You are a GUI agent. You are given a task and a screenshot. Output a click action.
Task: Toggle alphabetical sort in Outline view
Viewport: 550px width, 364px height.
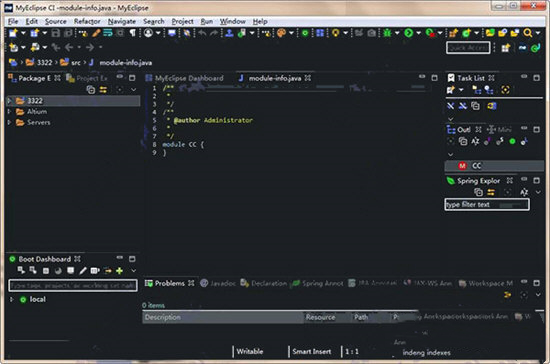coord(475,141)
